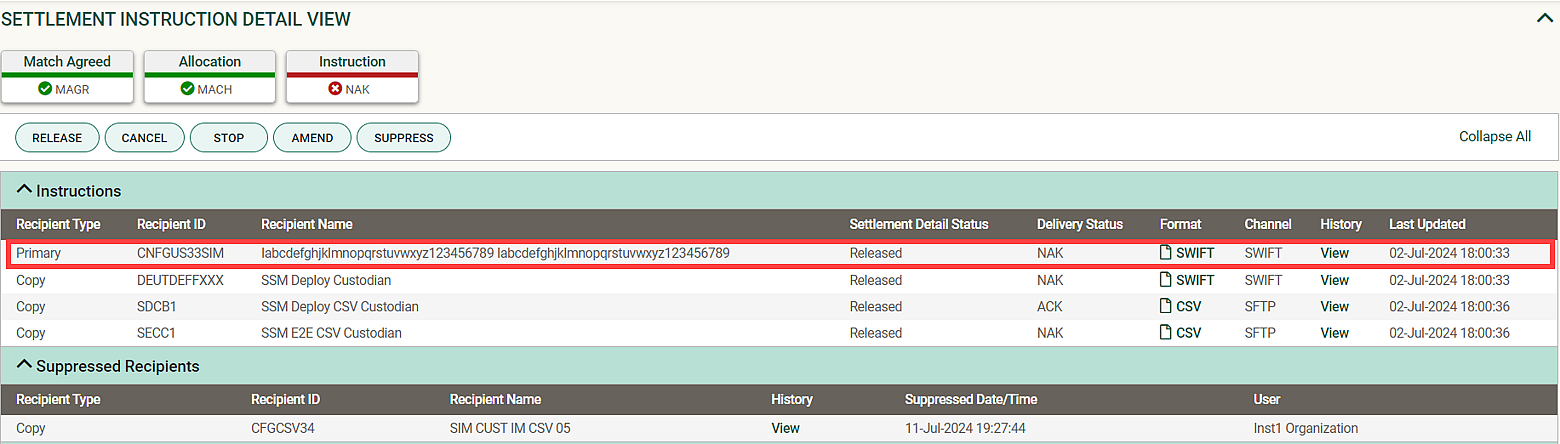
Task: Click the SUPPRESS button
Action: 404,138
